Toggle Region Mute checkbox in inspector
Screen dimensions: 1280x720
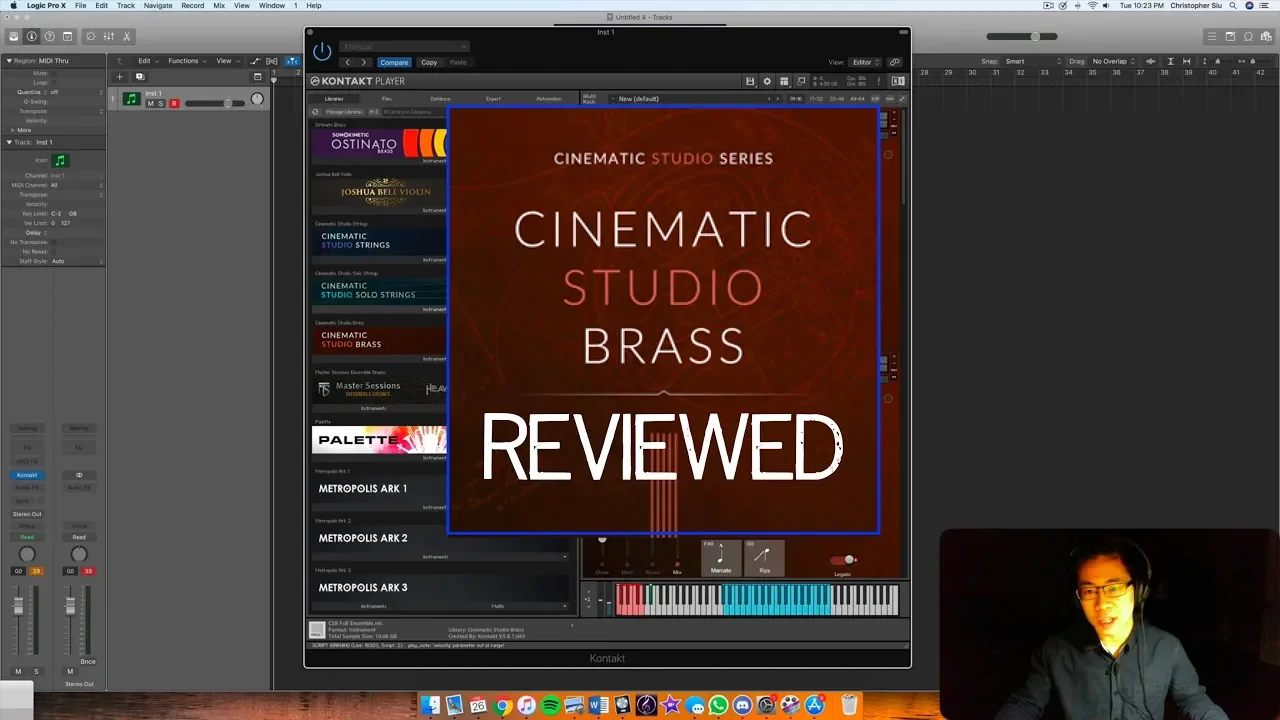(x=54, y=73)
